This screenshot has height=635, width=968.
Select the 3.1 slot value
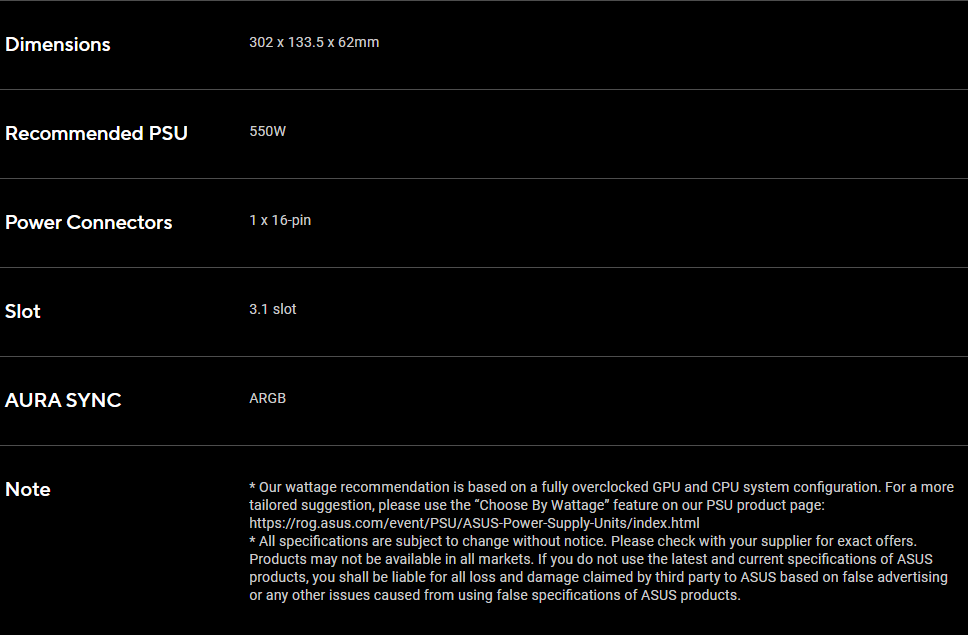coord(273,309)
